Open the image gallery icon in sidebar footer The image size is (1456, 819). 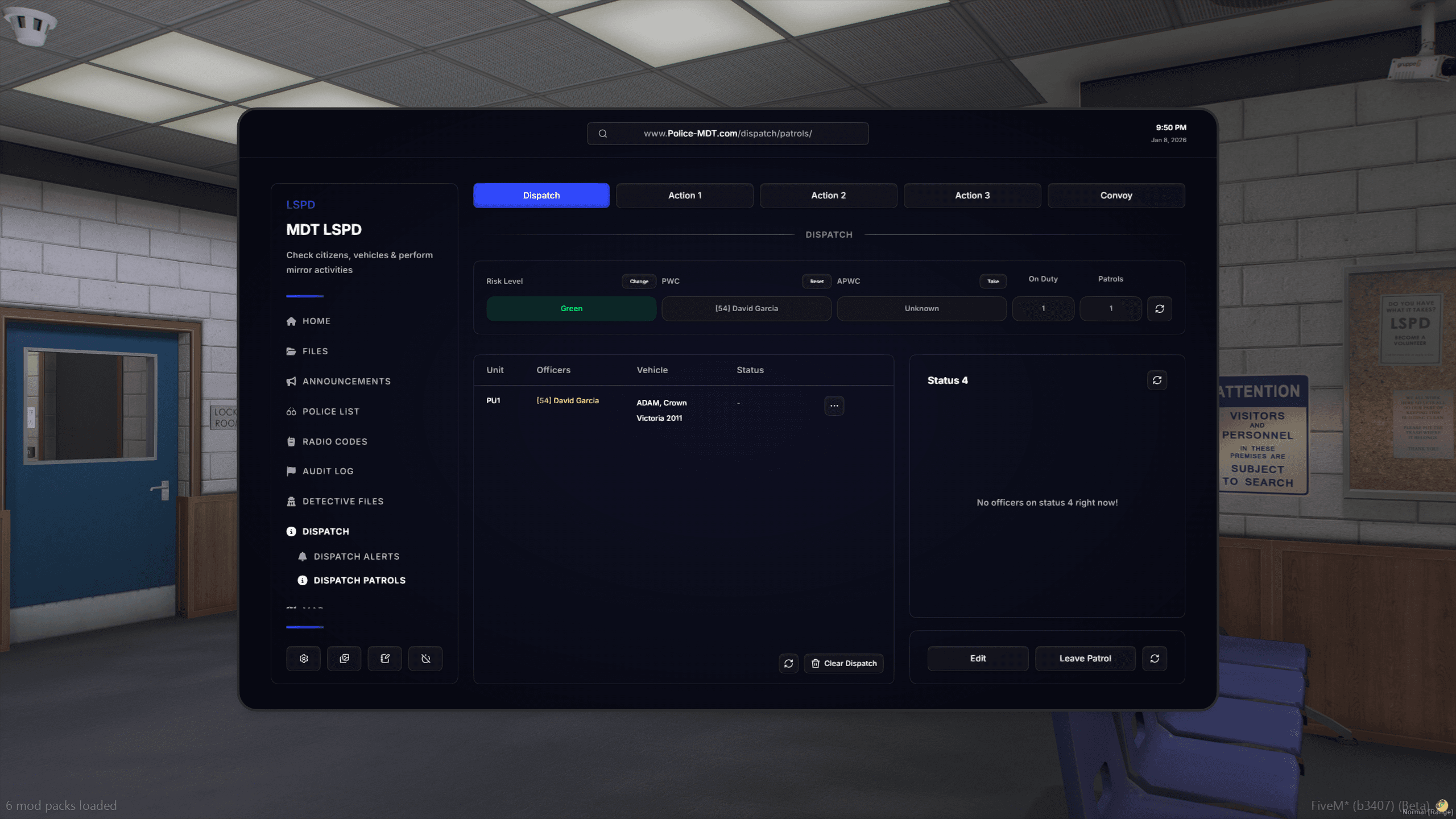tap(344, 658)
